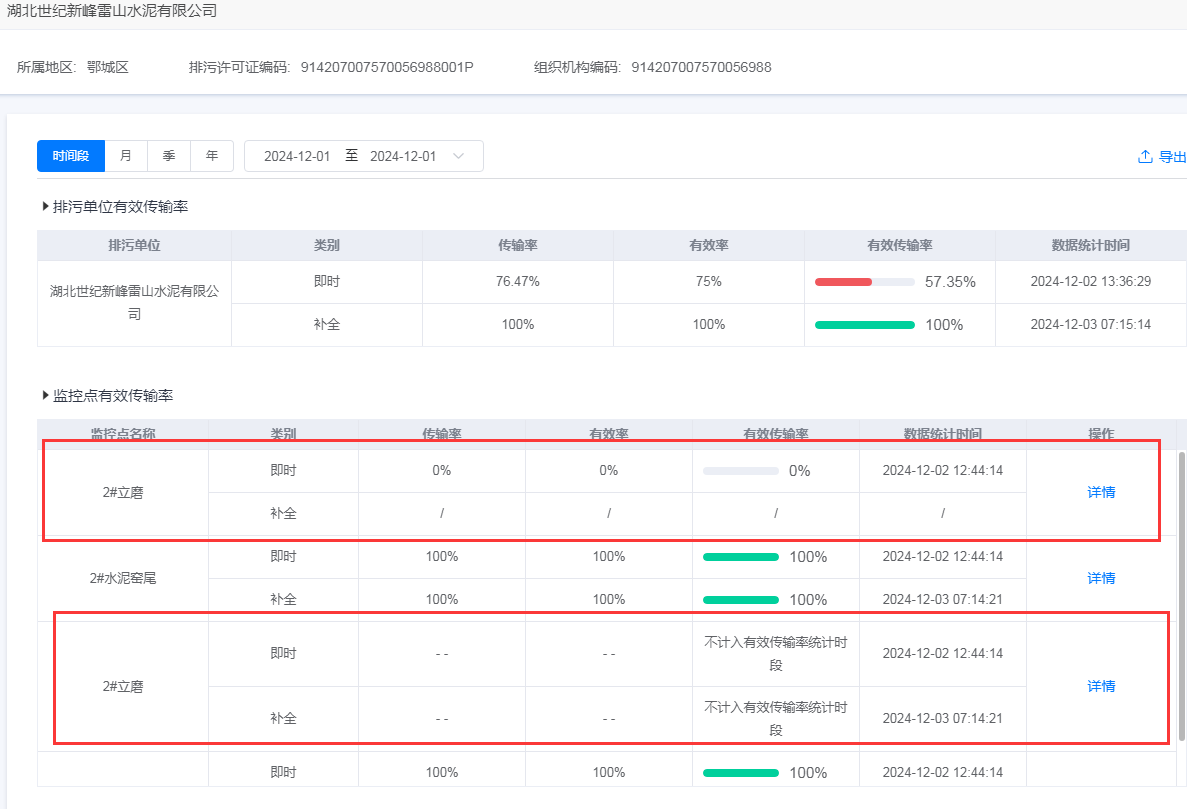This screenshot has width=1187, height=809.
Task: Click the timestamp 2024-12-02 13:36:29
Action: coord(1090,282)
